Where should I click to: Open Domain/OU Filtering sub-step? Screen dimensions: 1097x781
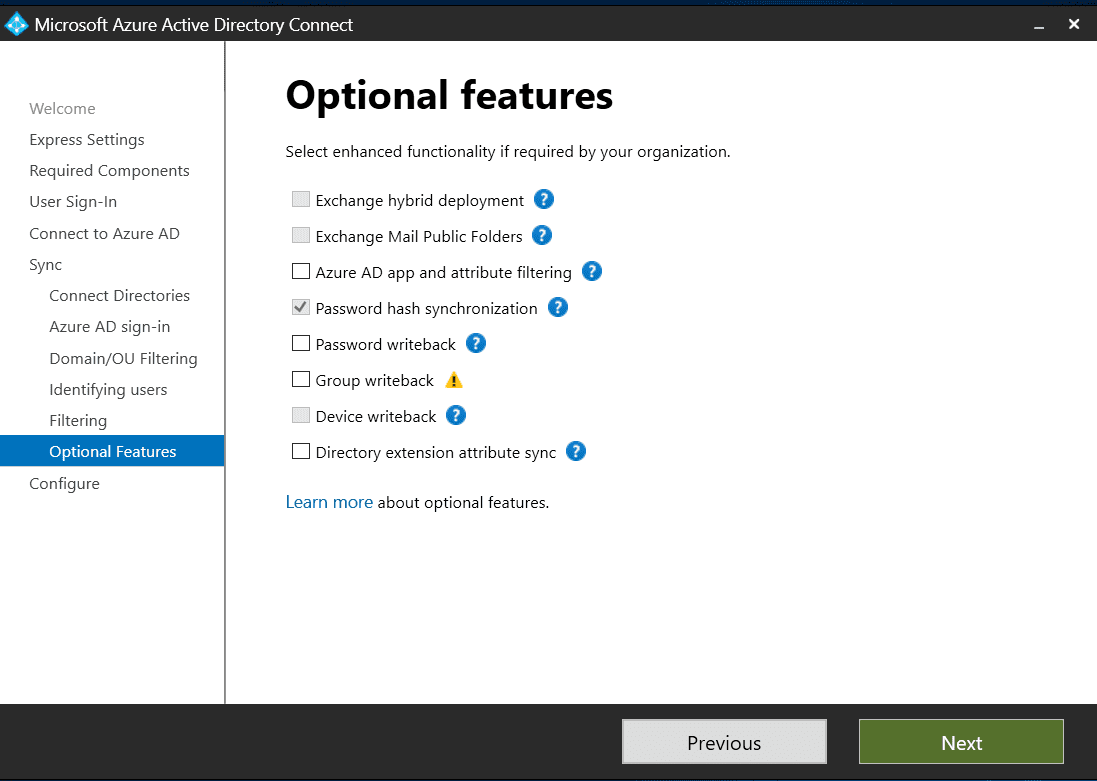tap(123, 358)
